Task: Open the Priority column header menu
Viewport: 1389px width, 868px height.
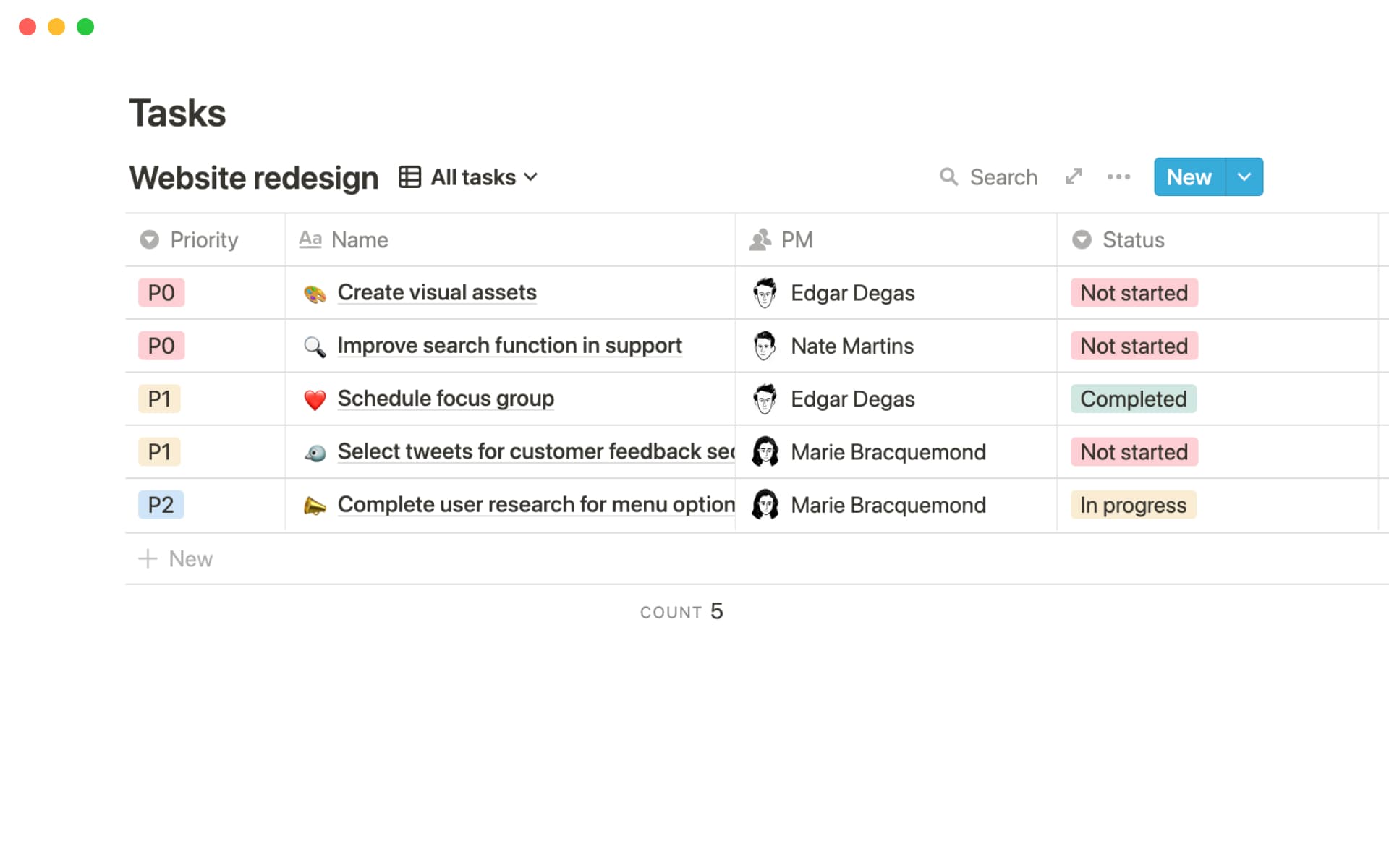Action: tap(203, 240)
